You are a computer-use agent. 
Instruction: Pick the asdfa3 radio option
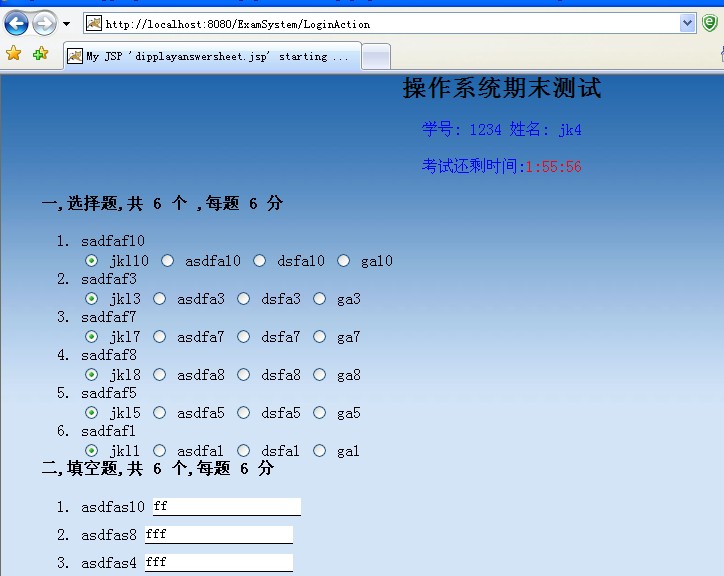[x=159, y=299]
